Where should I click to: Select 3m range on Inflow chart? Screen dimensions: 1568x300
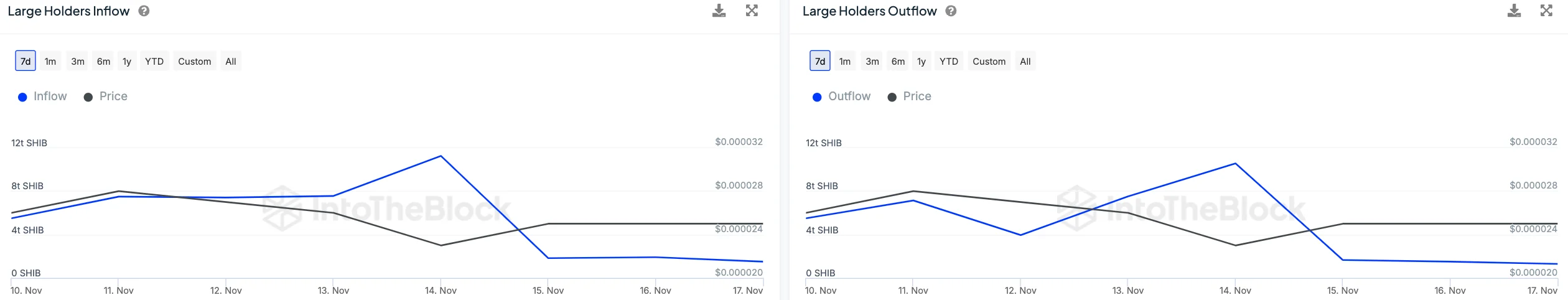click(78, 61)
